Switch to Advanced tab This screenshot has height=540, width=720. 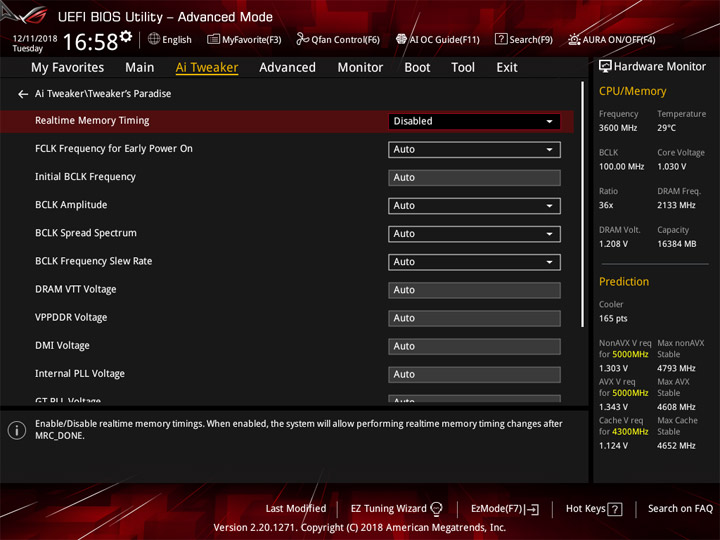pos(287,68)
